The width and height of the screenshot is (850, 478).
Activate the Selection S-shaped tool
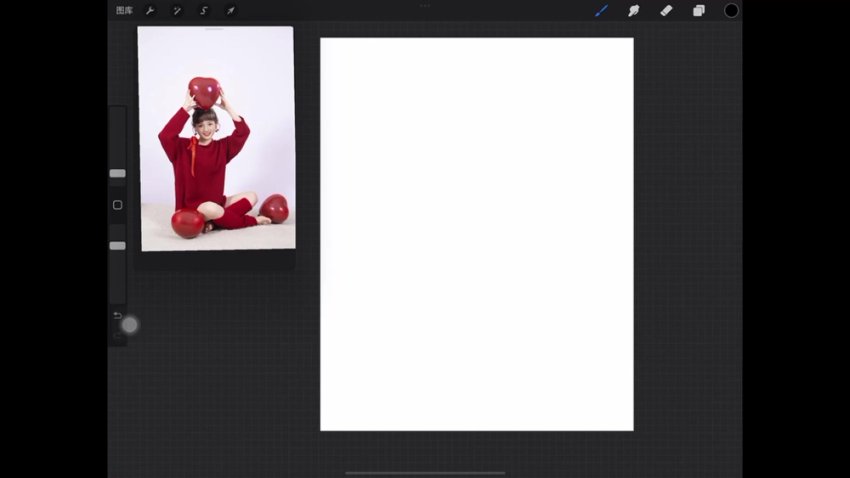click(x=204, y=11)
